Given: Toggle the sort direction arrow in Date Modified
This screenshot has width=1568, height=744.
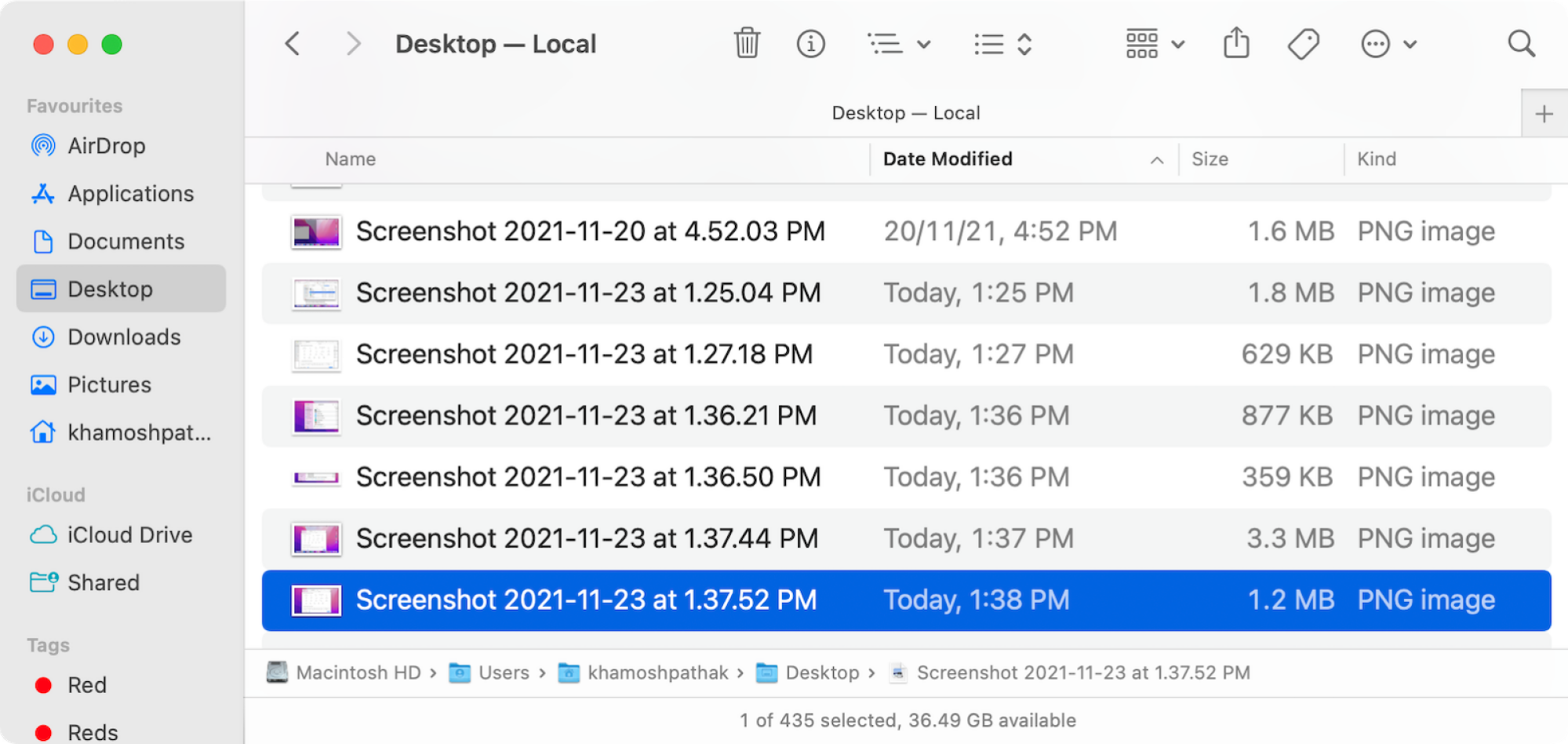Looking at the screenshot, I should pos(1156,160).
